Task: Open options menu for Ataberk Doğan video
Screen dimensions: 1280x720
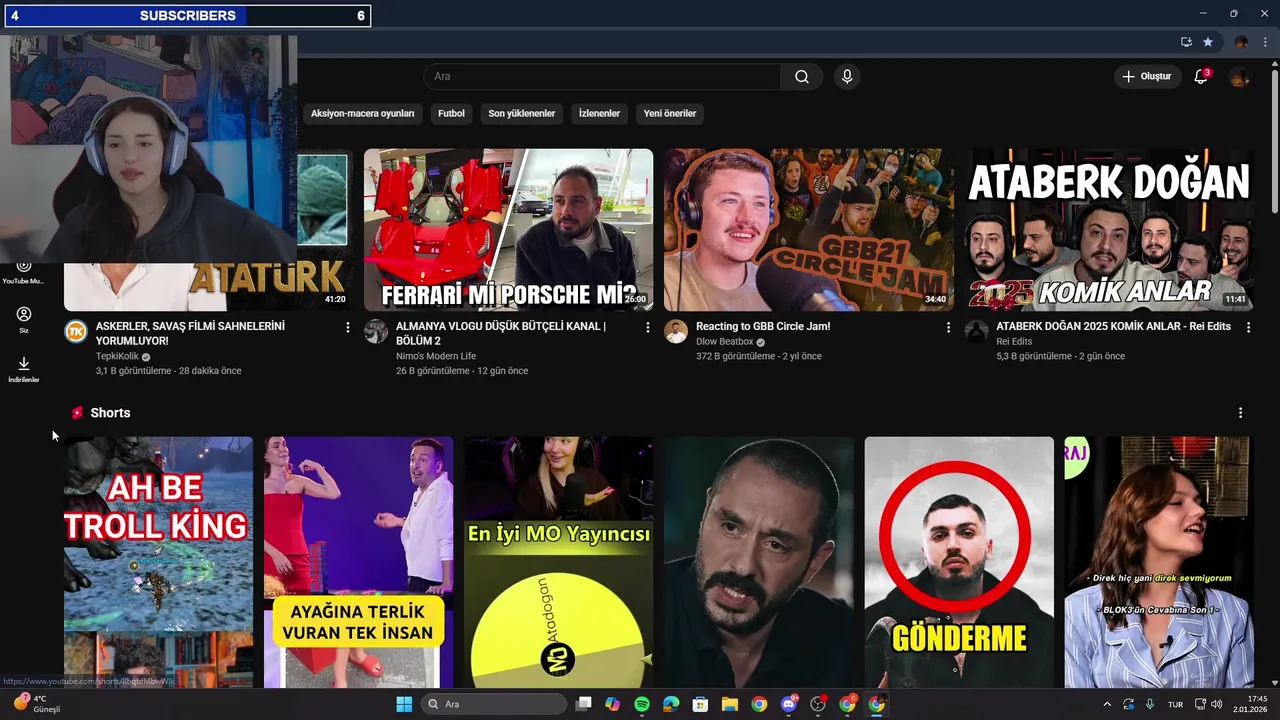Action: [x=1248, y=327]
